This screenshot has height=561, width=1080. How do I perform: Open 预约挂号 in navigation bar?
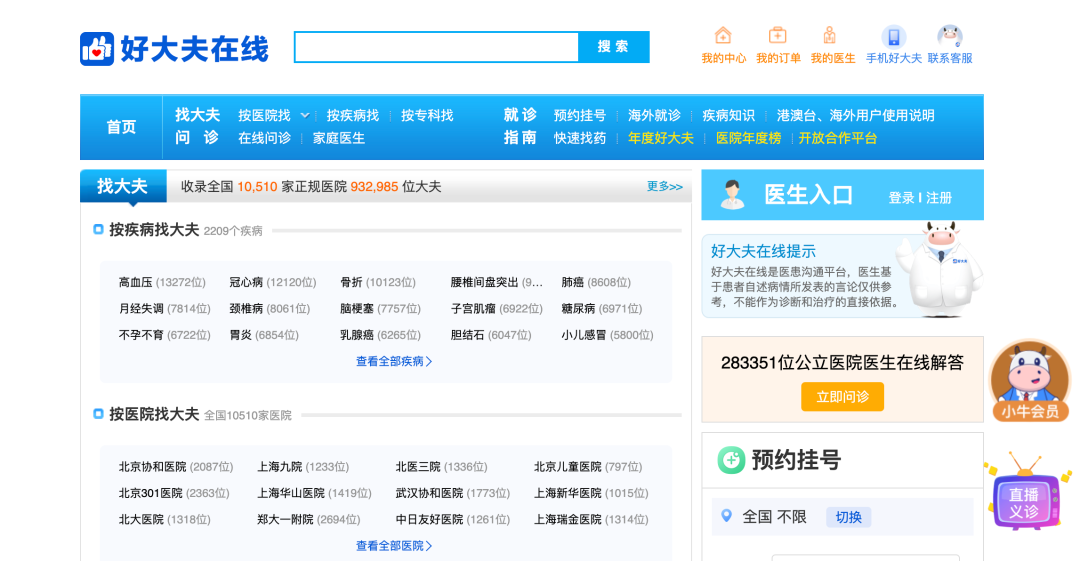click(x=580, y=115)
